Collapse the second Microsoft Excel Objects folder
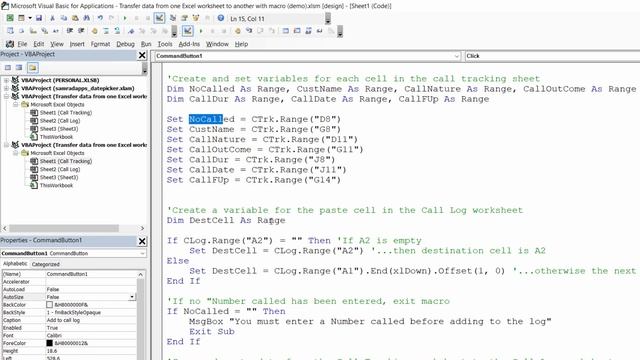Screen dimensions: 640x360 [16, 153]
